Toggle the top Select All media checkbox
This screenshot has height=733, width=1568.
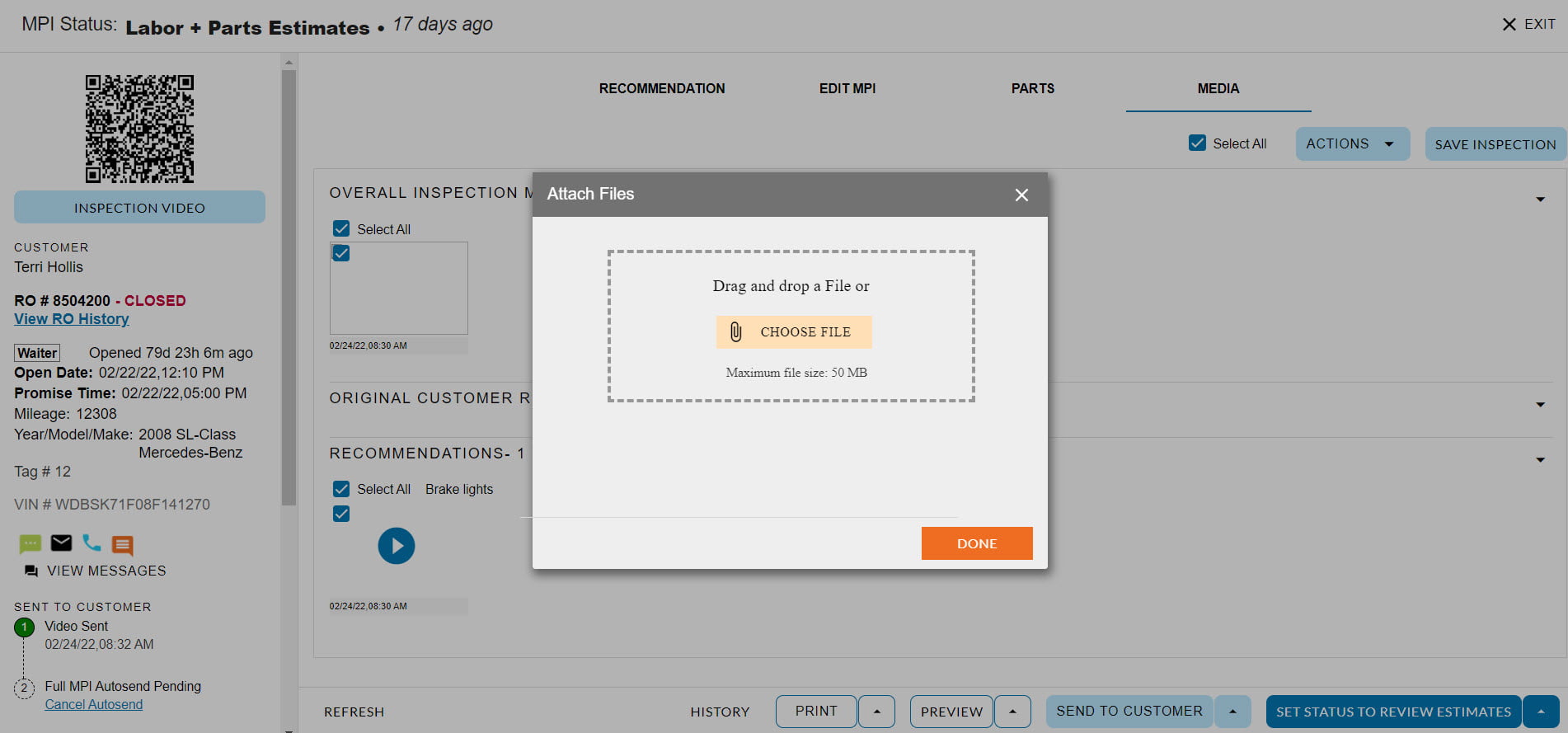coord(1197,143)
